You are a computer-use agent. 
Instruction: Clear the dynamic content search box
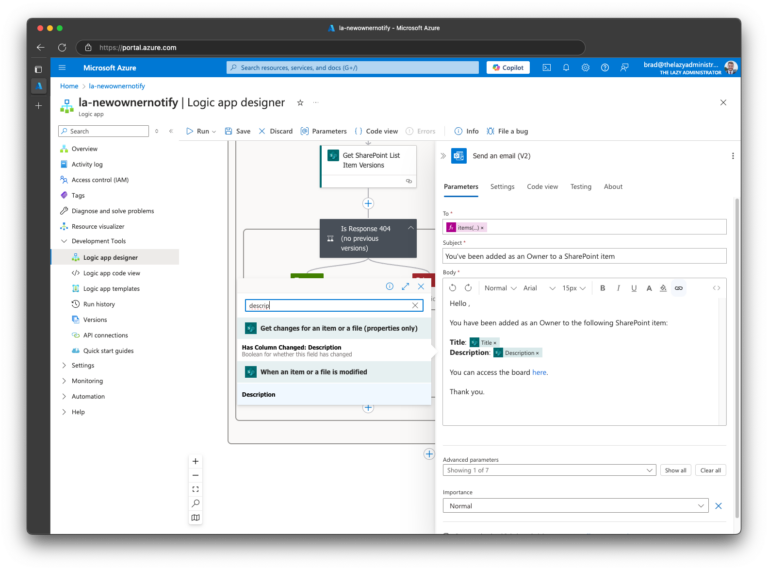415,306
